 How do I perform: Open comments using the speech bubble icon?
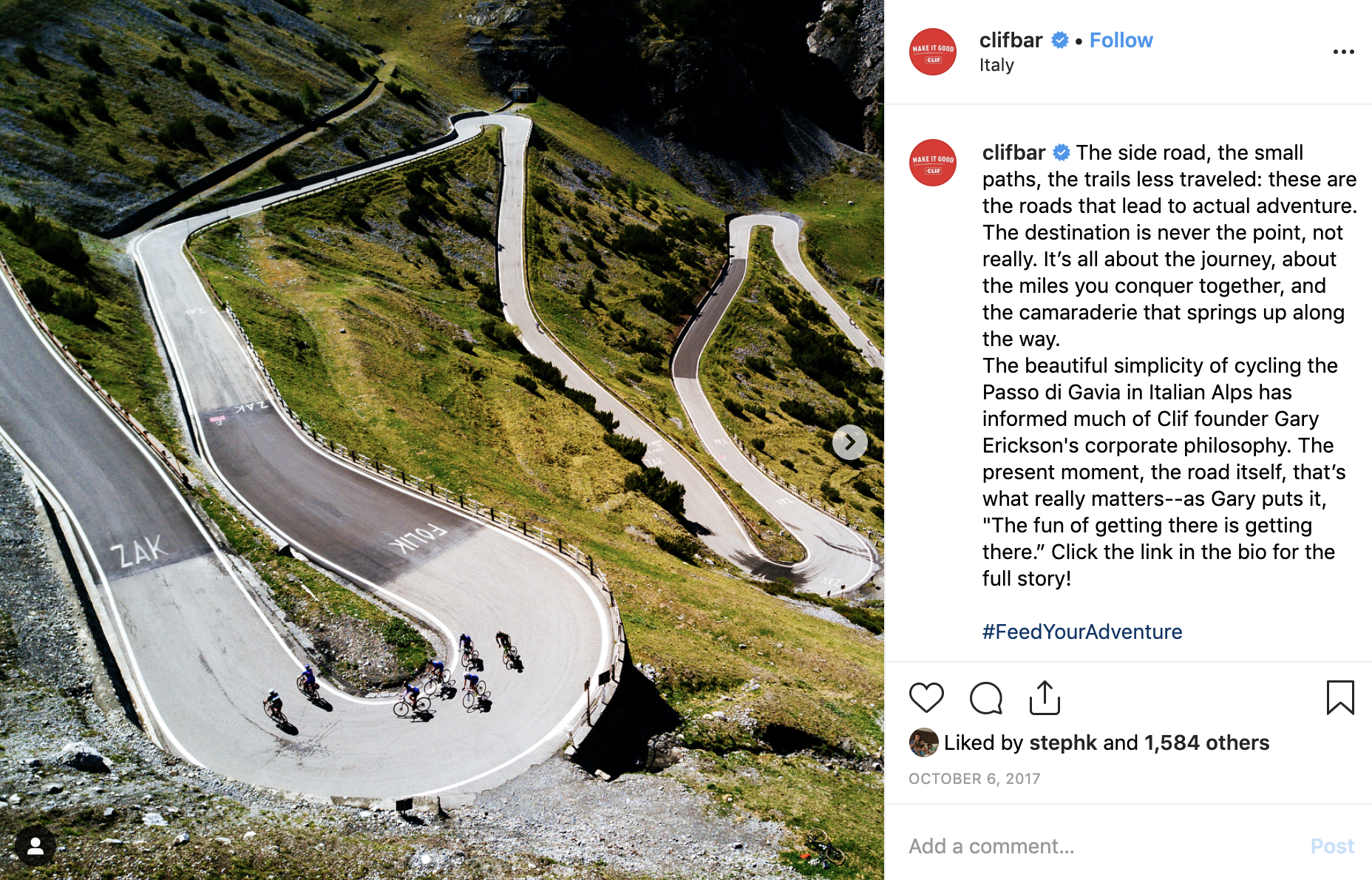(985, 697)
